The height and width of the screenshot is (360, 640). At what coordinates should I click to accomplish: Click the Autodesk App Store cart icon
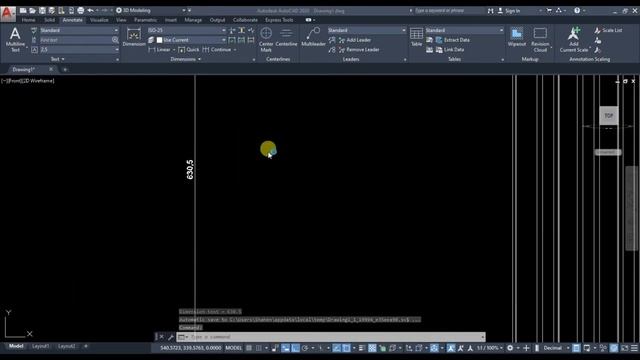point(549,11)
